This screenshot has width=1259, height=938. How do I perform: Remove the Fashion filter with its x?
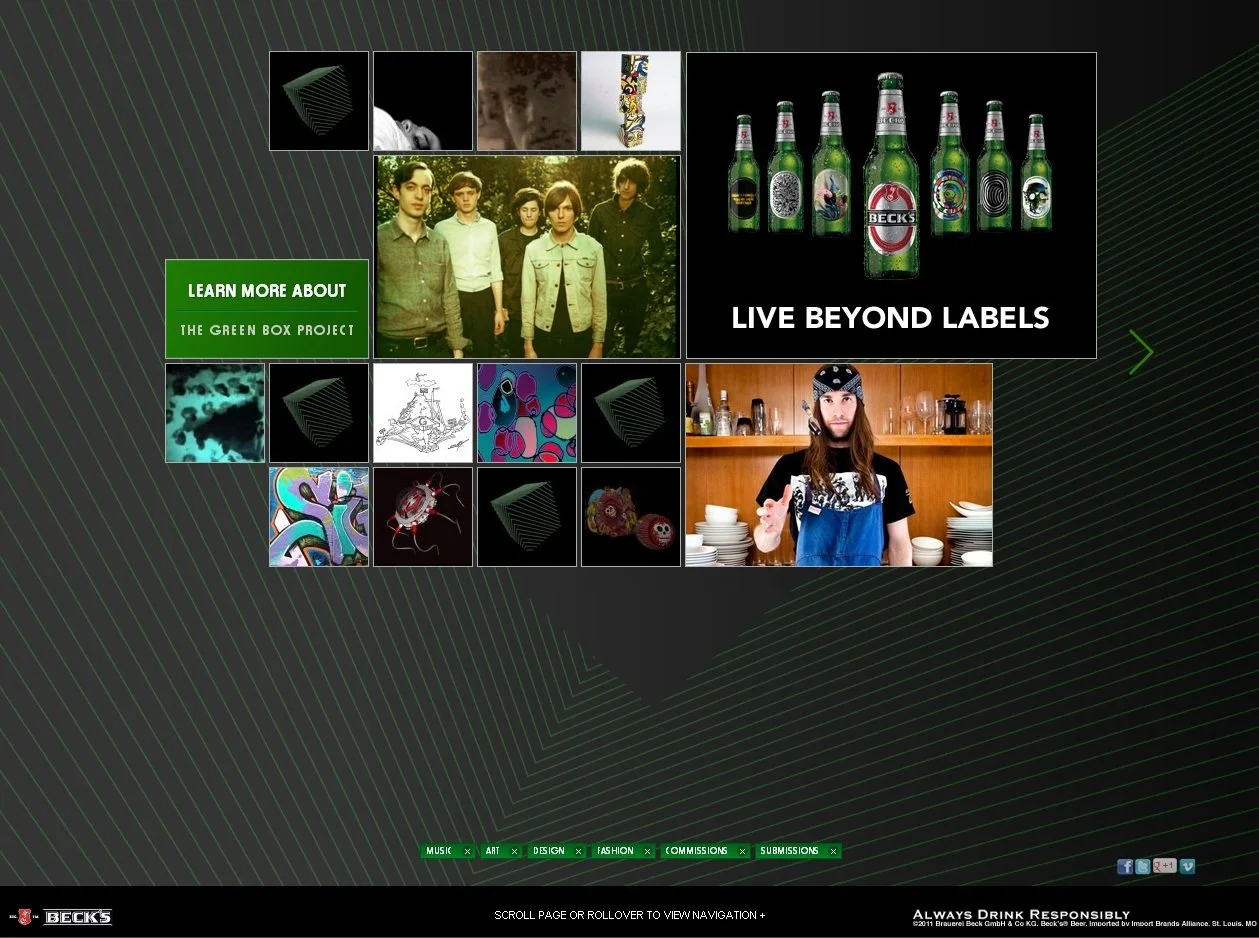click(x=647, y=852)
